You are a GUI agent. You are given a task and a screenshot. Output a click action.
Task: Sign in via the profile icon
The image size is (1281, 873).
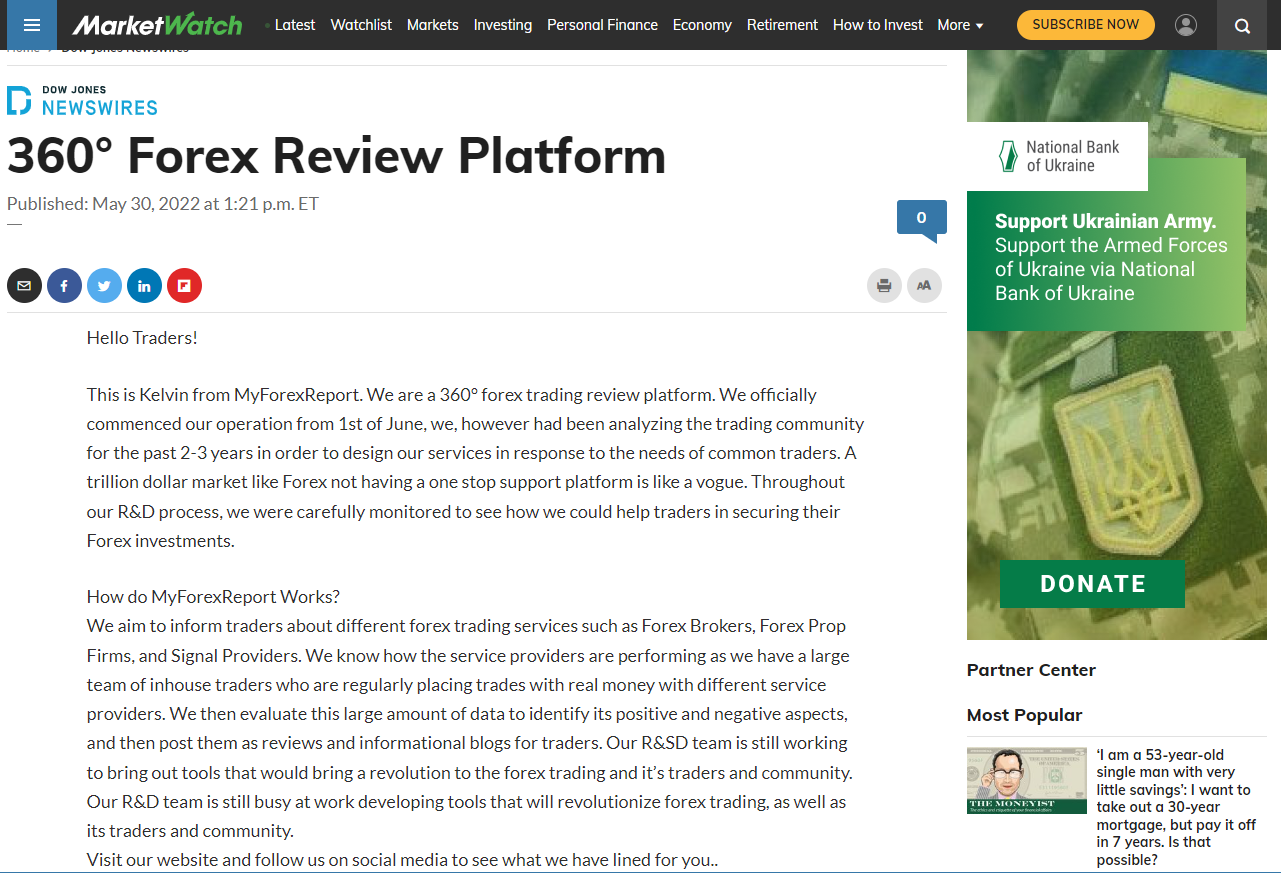[1186, 25]
